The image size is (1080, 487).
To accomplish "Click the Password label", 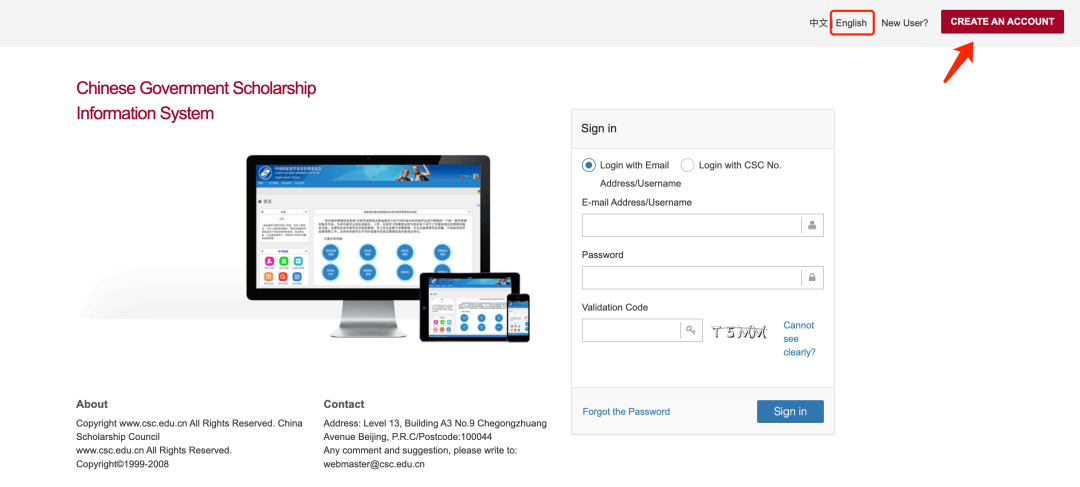I will (603, 255).
